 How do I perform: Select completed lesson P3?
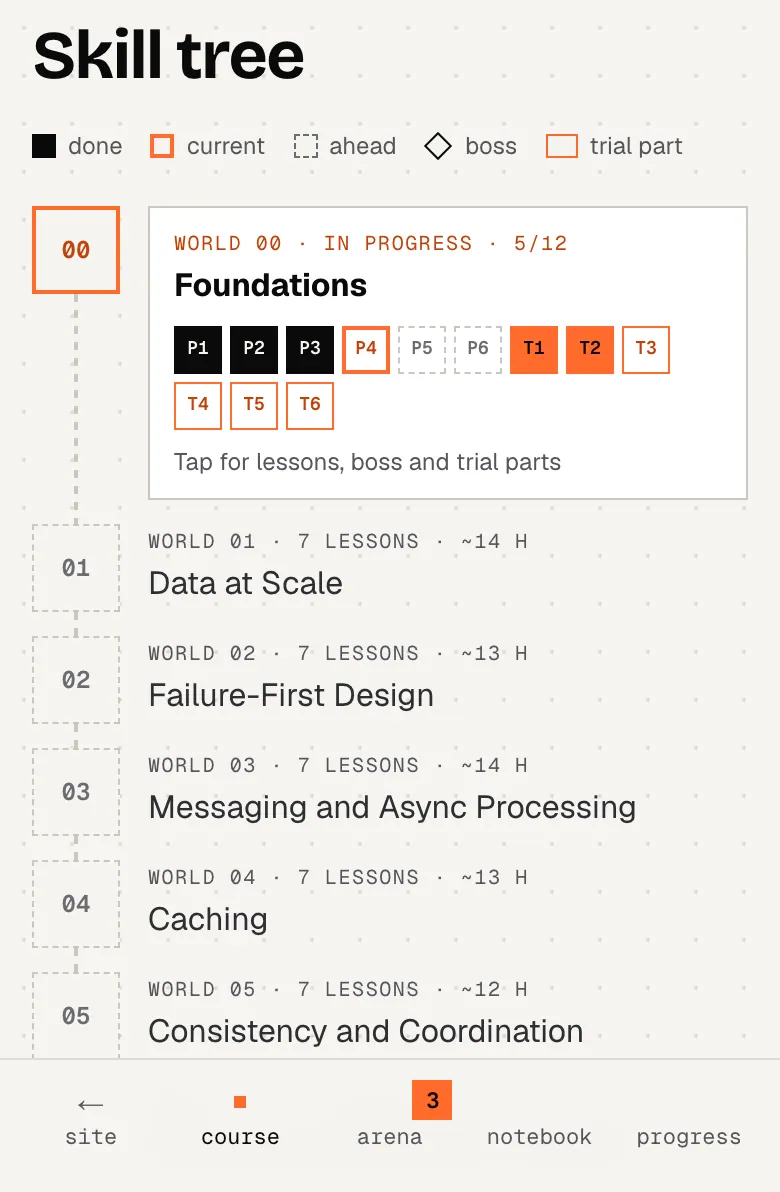click(x=310, y=350)
